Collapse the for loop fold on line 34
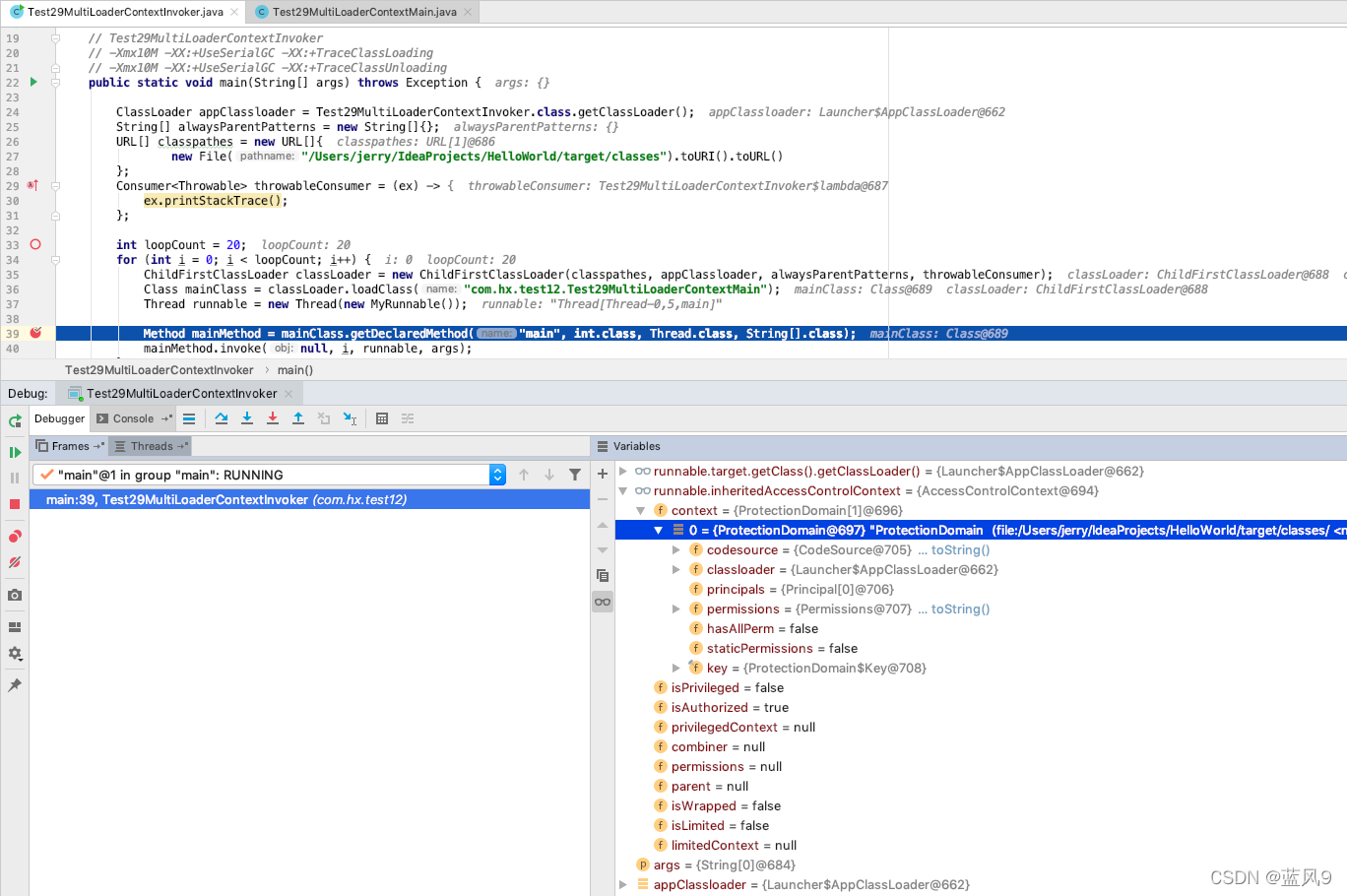Image resolution: width=1347 pixels, height=896 pixels. [x=56, y=260]
